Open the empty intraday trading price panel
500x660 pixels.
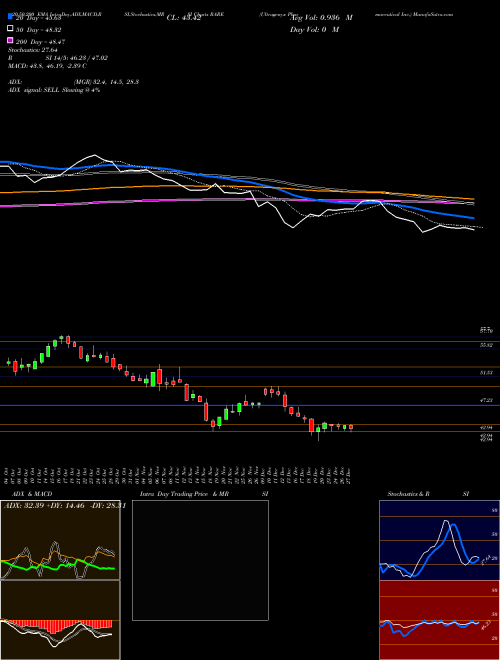coord(200,560)
